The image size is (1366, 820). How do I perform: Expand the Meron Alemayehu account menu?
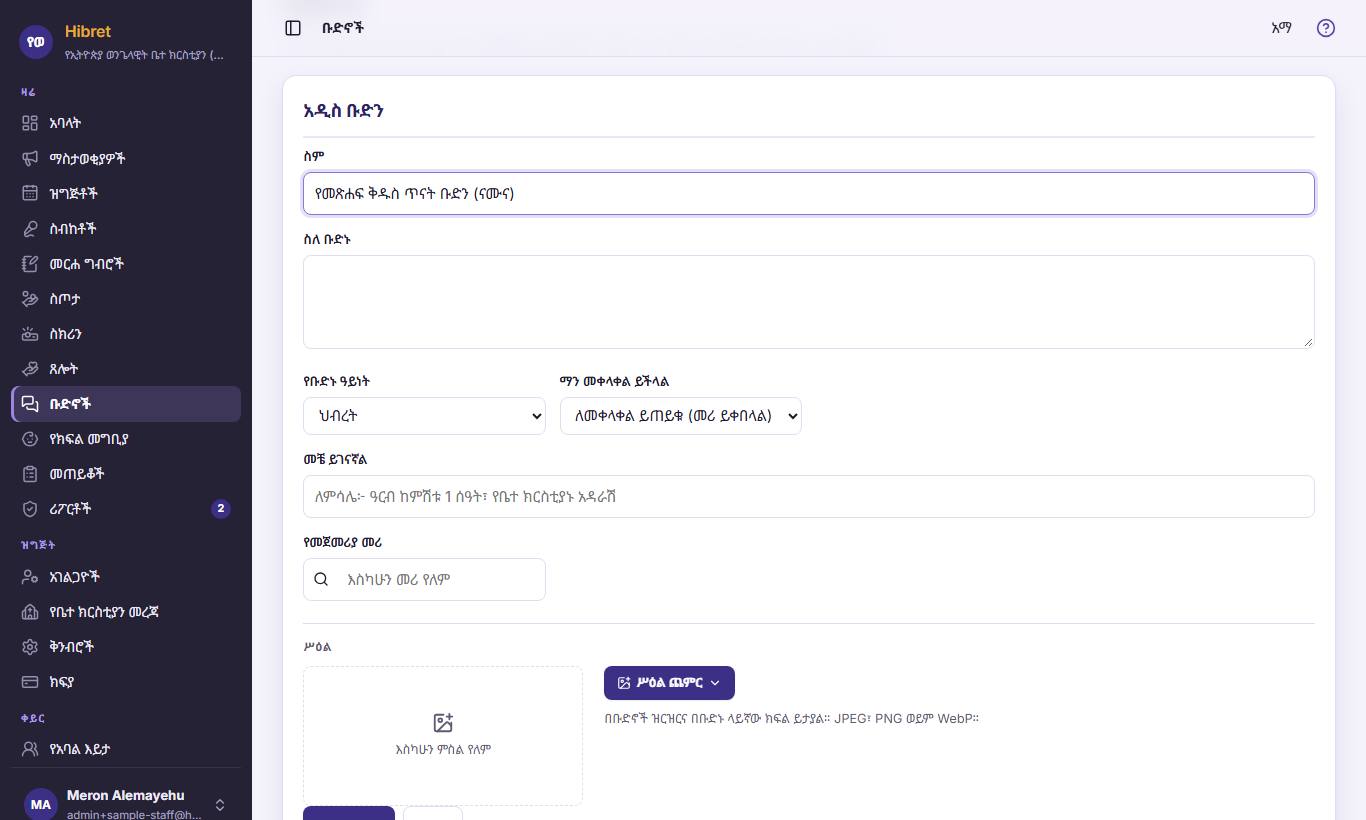[220, 804]
